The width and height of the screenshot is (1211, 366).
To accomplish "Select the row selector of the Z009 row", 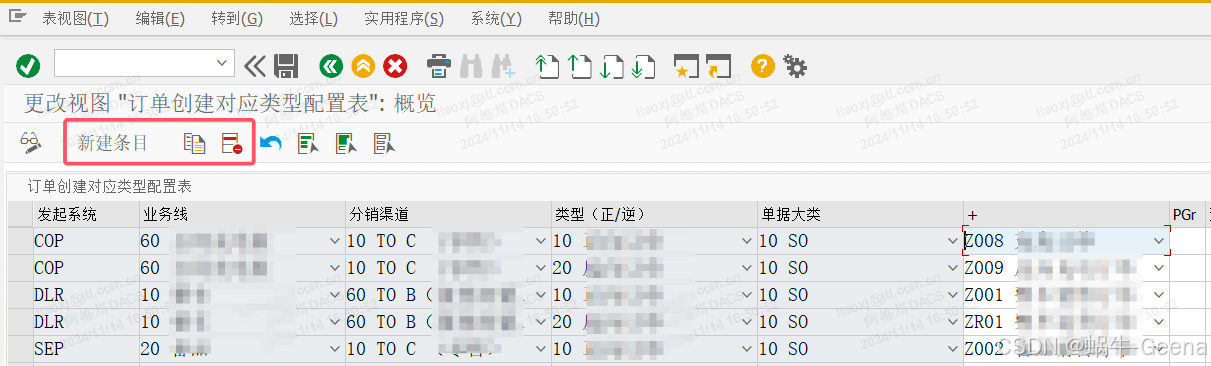I will click(19, 268).
